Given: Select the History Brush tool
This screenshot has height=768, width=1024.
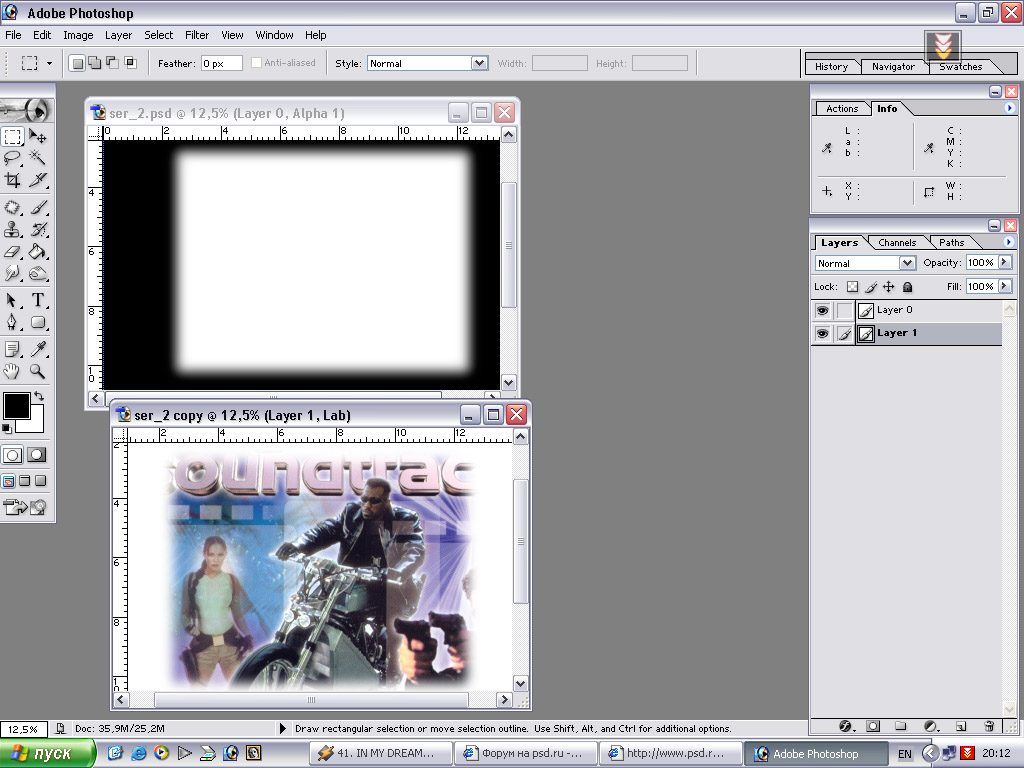Looking at the screenshot, I should pos(37,229).
